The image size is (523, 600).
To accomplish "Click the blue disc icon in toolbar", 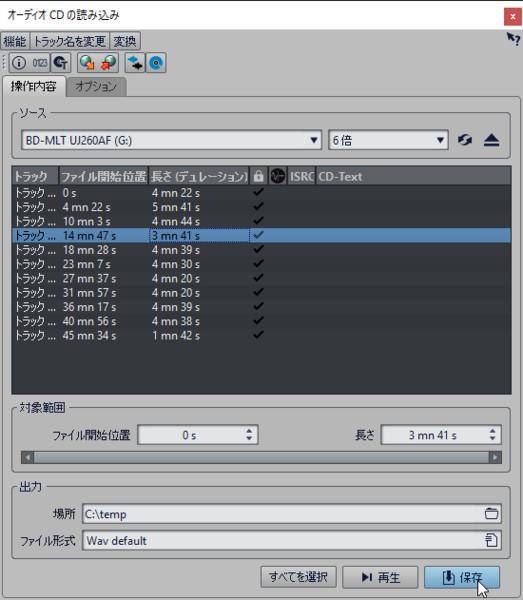I will (x=156, y=63).
